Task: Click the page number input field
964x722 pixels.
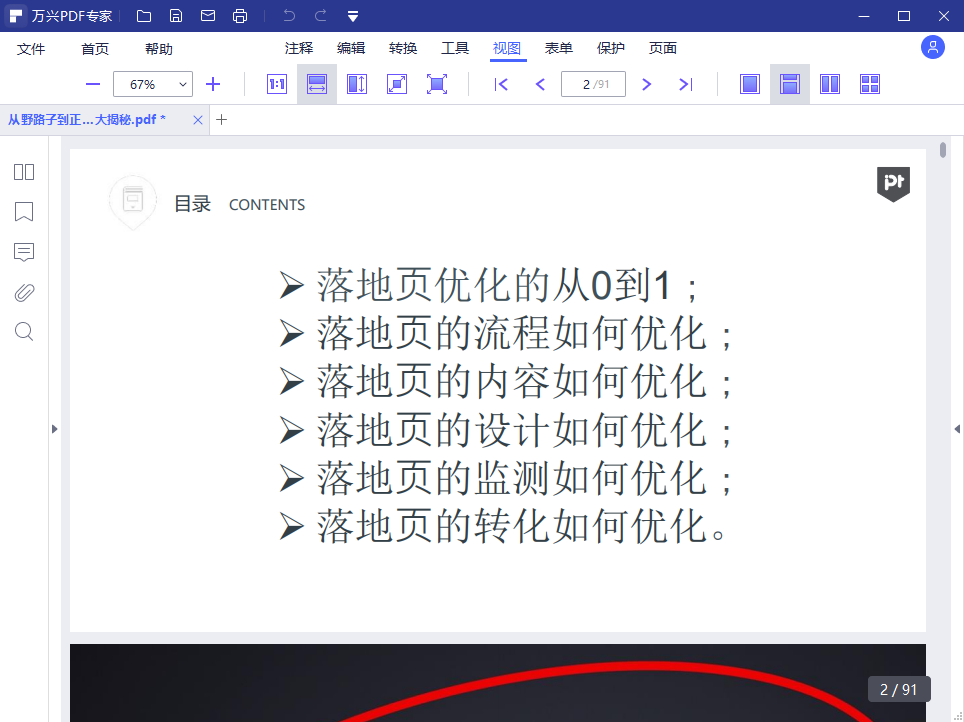Action: pos(593,85)
